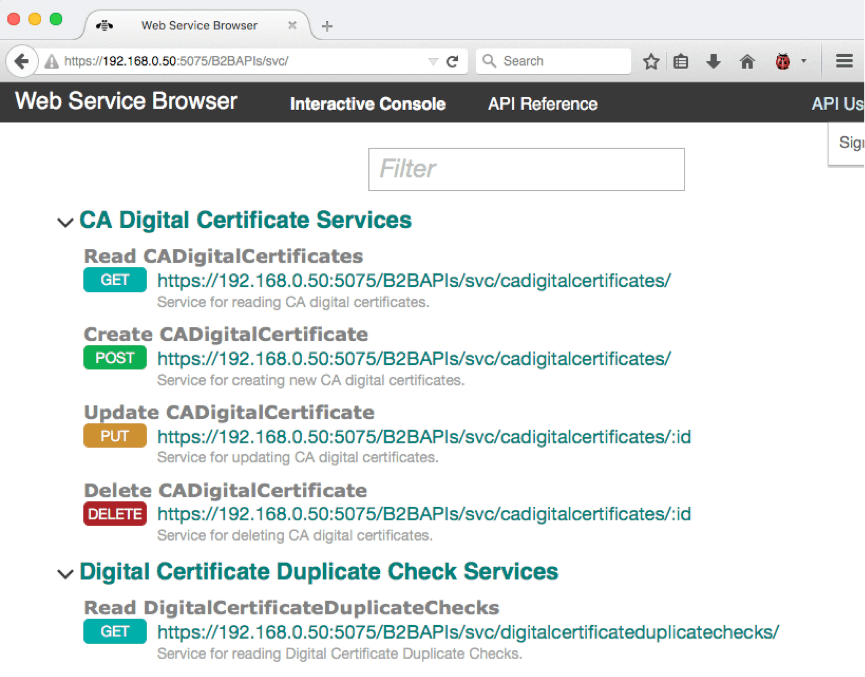The width and height of the screenshot is (865, 677).
Task: Click the Read CADigitalCertificates heading
Action: [223, 256]
